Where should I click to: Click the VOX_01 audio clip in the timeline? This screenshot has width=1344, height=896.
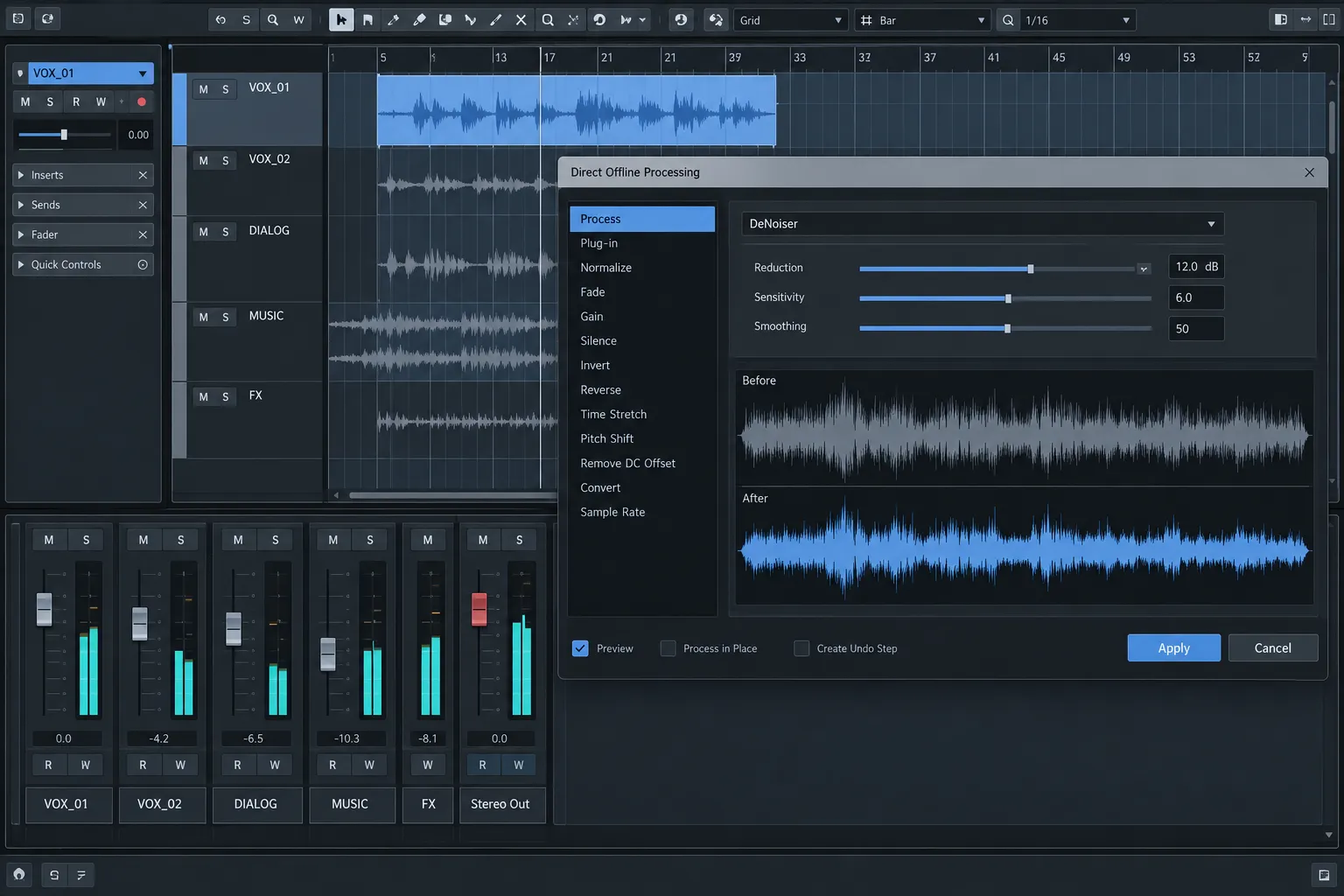point(576,110)
